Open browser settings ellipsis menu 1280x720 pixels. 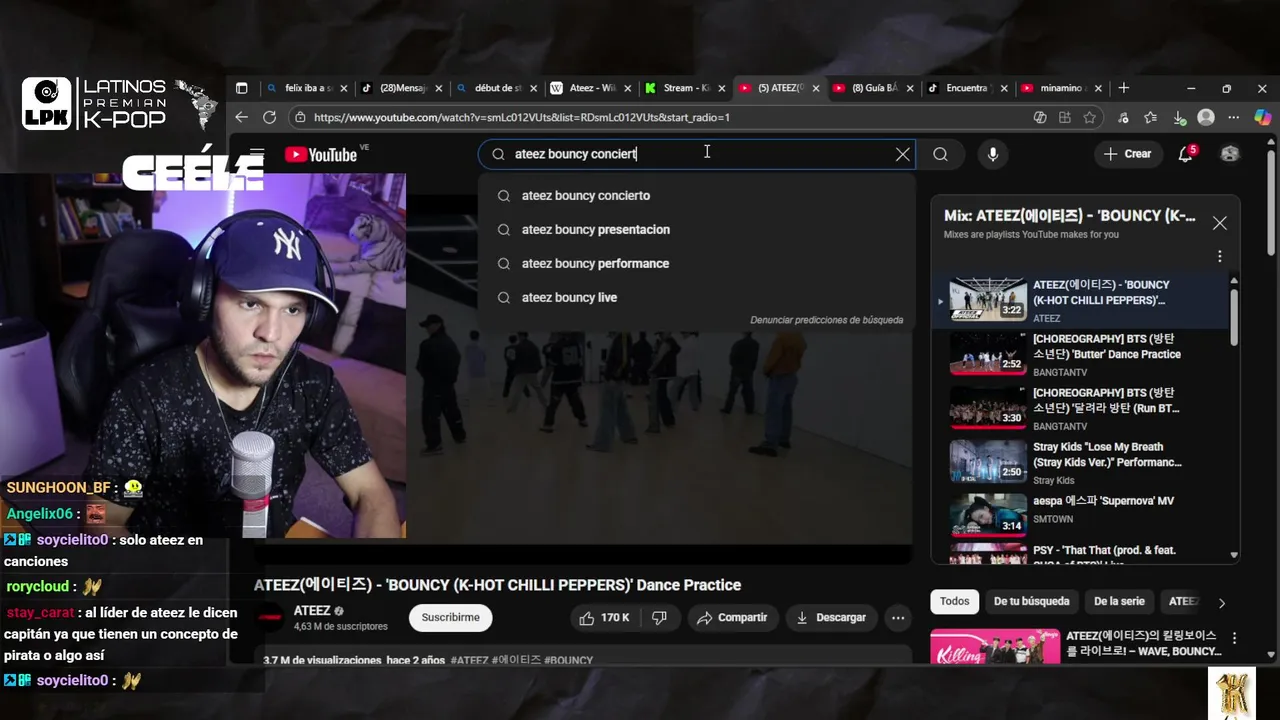click(1234, 117)
